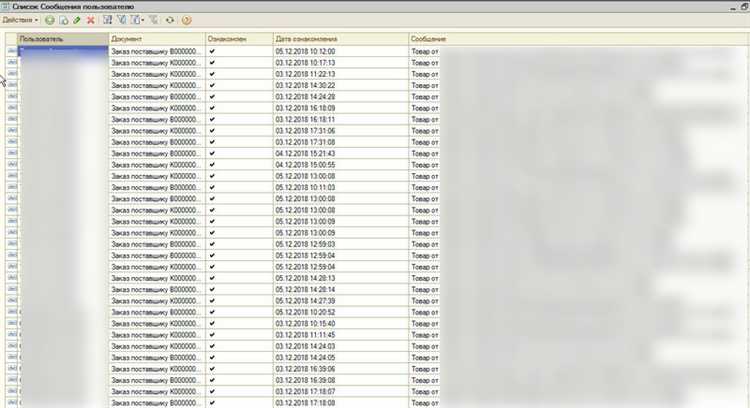
Task: Click the Copy item toolbar icon
Action: point(64,20)
